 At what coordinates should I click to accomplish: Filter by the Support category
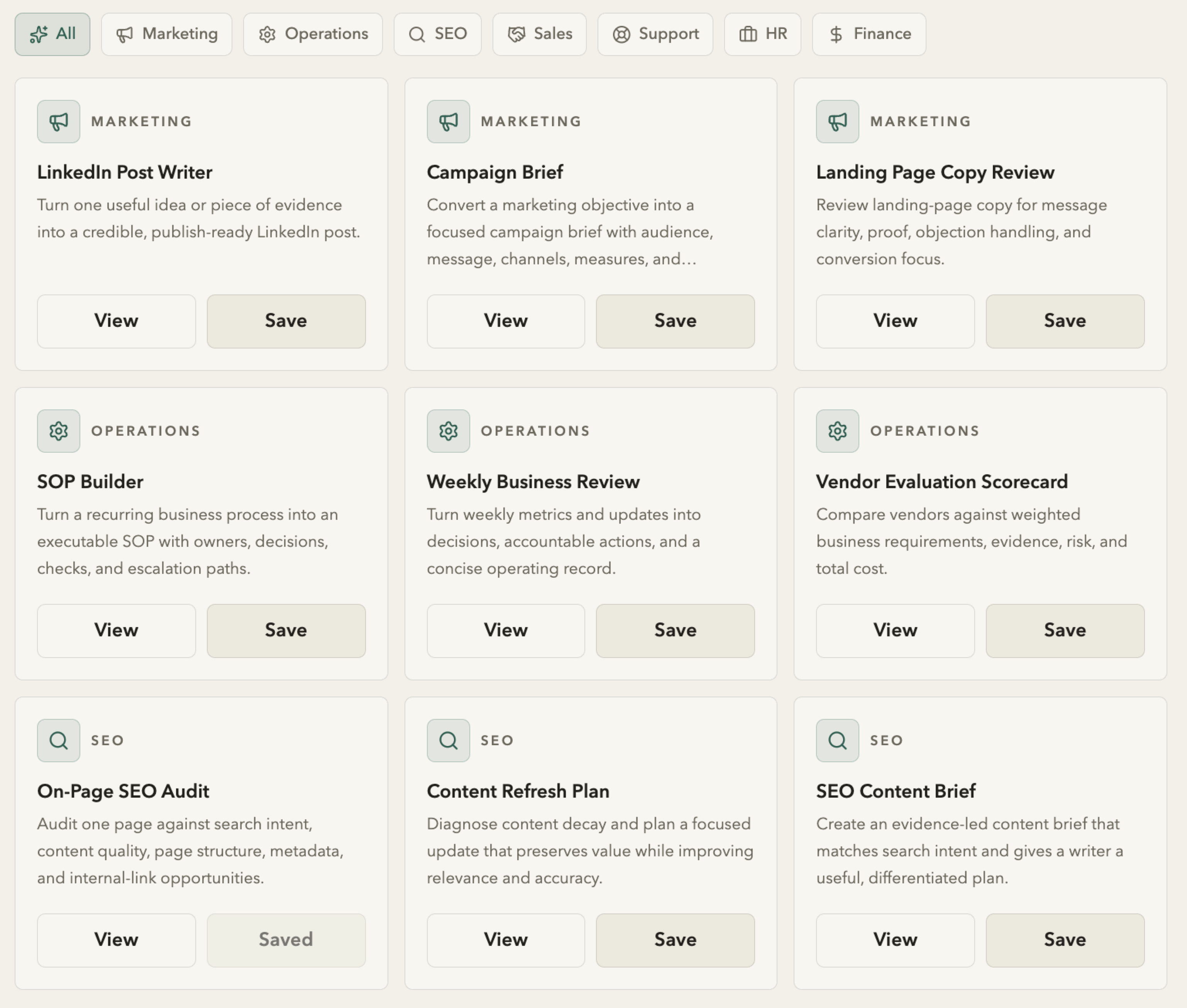point(655,34)
